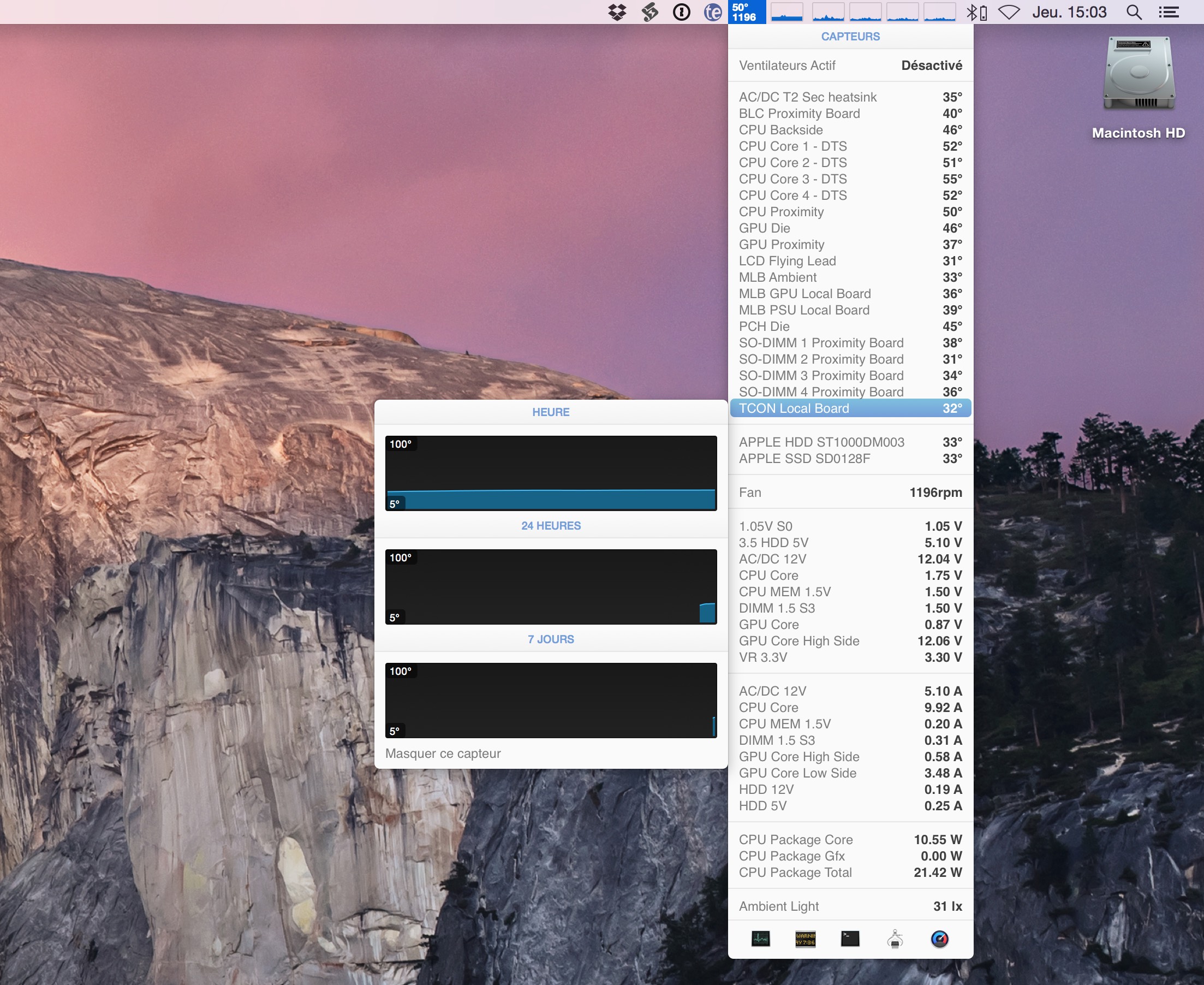Click the Masquer ce capteur option
The image size is (1204, 985).
tap(443, 753)
